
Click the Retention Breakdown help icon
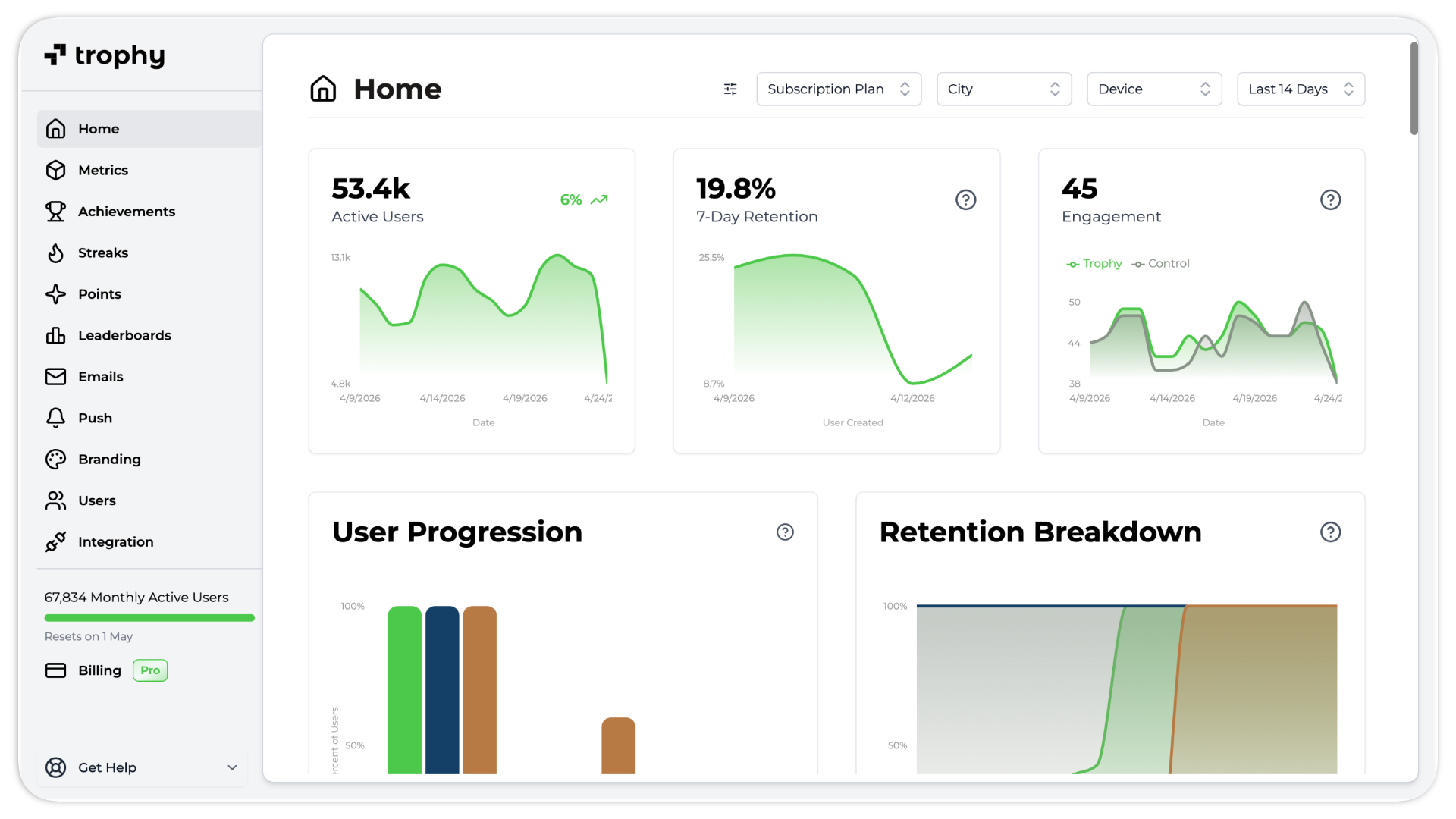click(1330, 532)
